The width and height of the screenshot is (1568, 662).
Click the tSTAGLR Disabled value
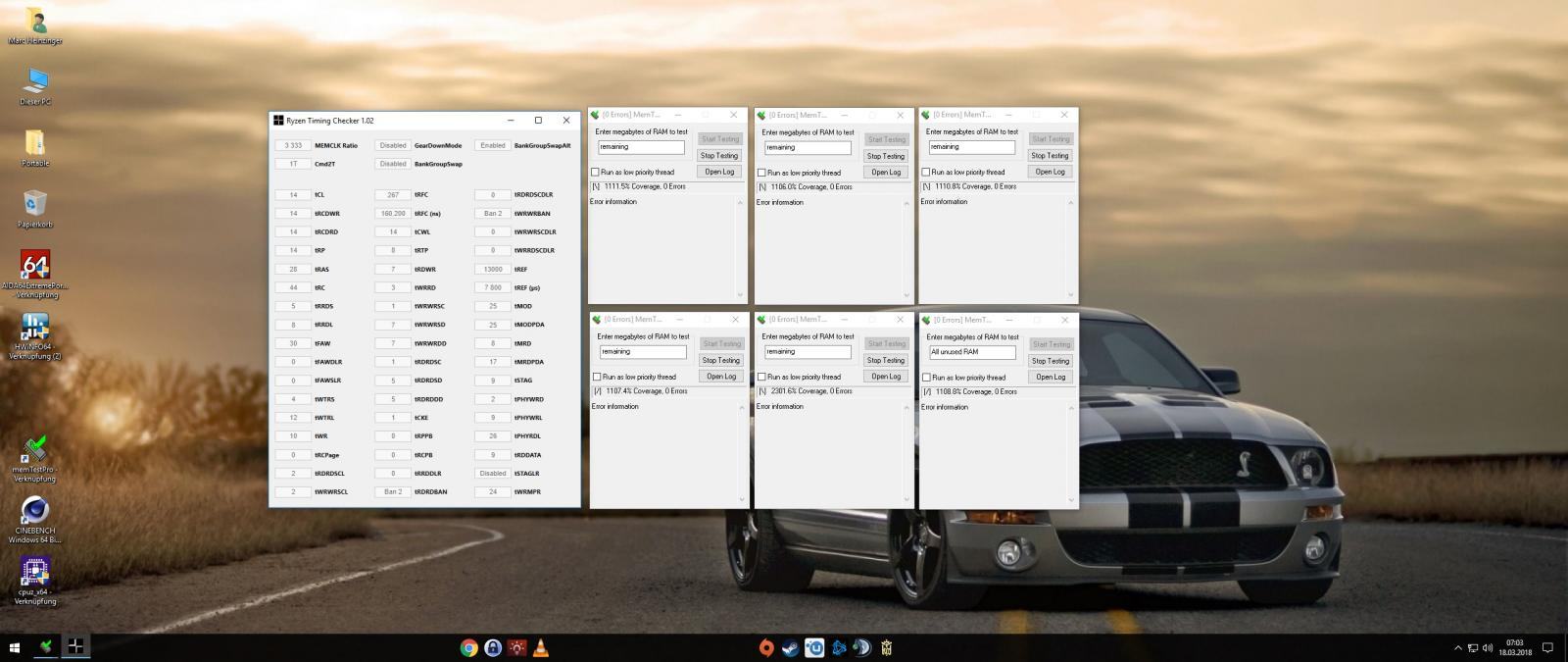click(493, 473)
